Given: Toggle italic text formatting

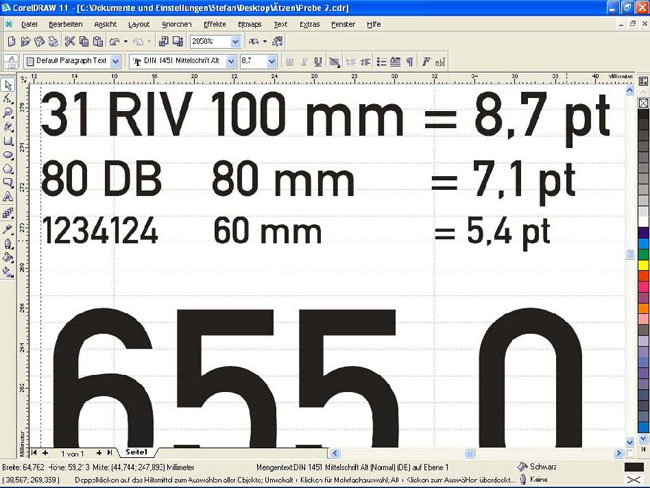Looking at the screenshot, I should tap(306, 62).
